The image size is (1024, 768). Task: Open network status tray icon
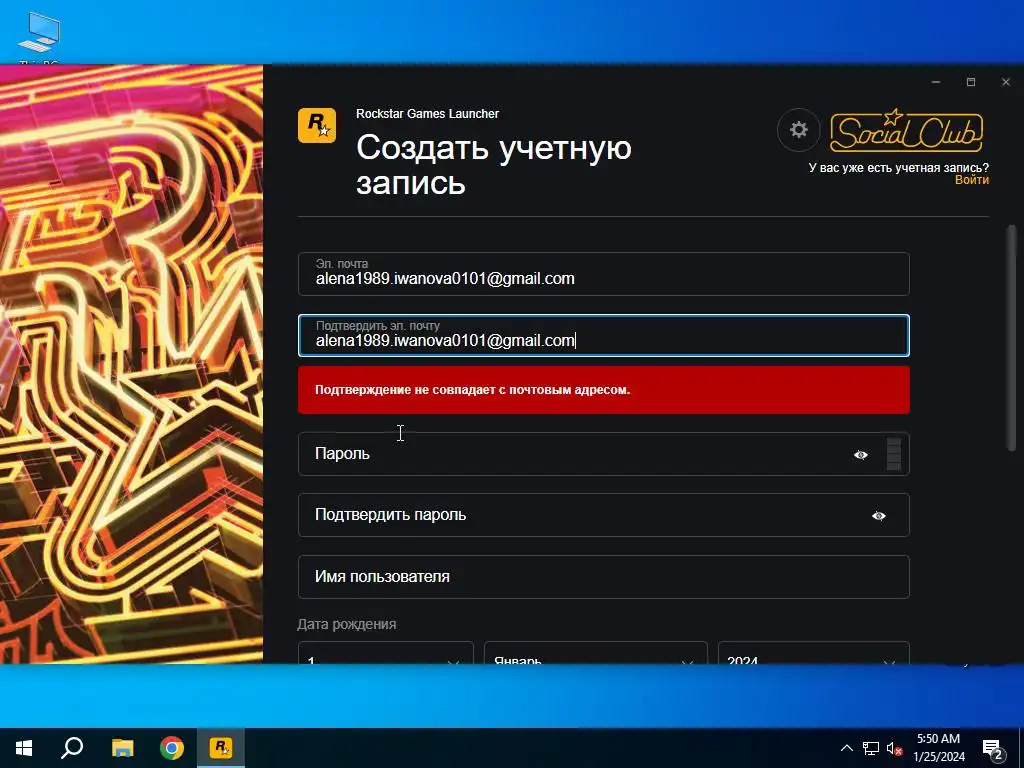[x=871, y=748]
